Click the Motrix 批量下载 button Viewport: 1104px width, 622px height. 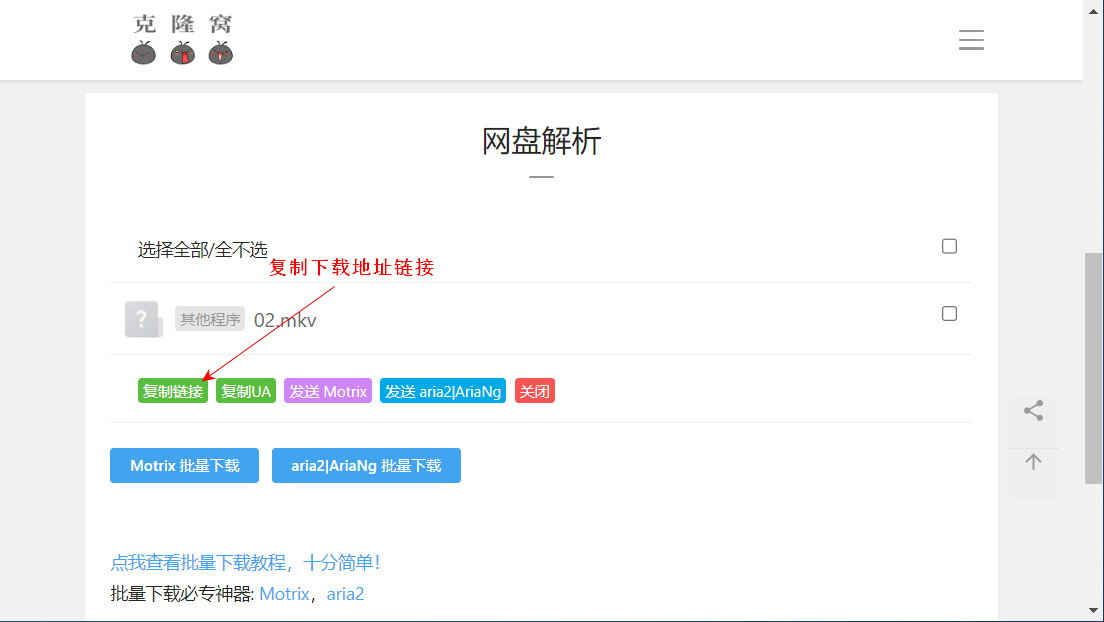tap(184, 466)
